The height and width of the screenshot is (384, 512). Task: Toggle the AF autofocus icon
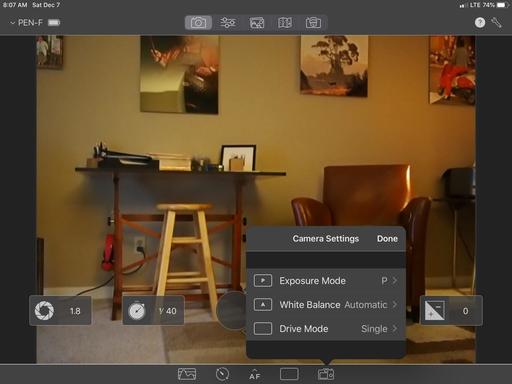(x=255, y=374)
